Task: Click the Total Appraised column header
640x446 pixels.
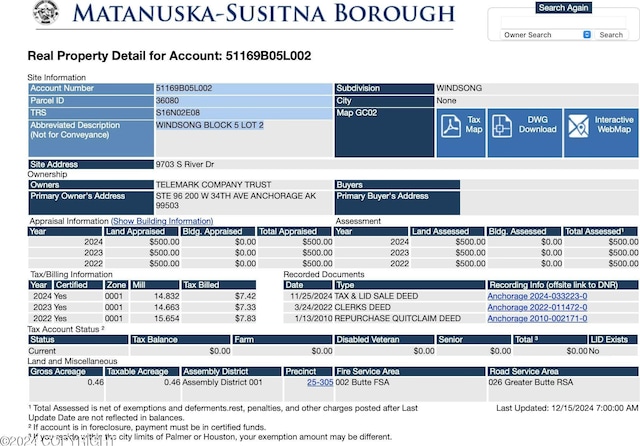Action: click(x=294, y=231)
